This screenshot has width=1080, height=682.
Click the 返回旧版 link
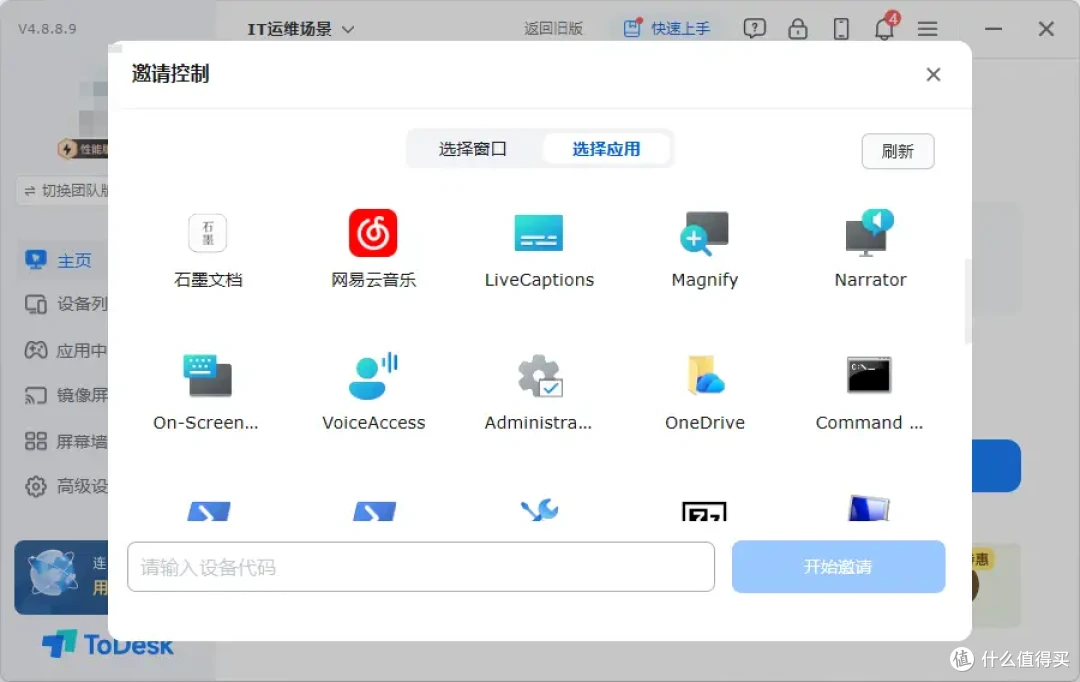tap(553, 28)
